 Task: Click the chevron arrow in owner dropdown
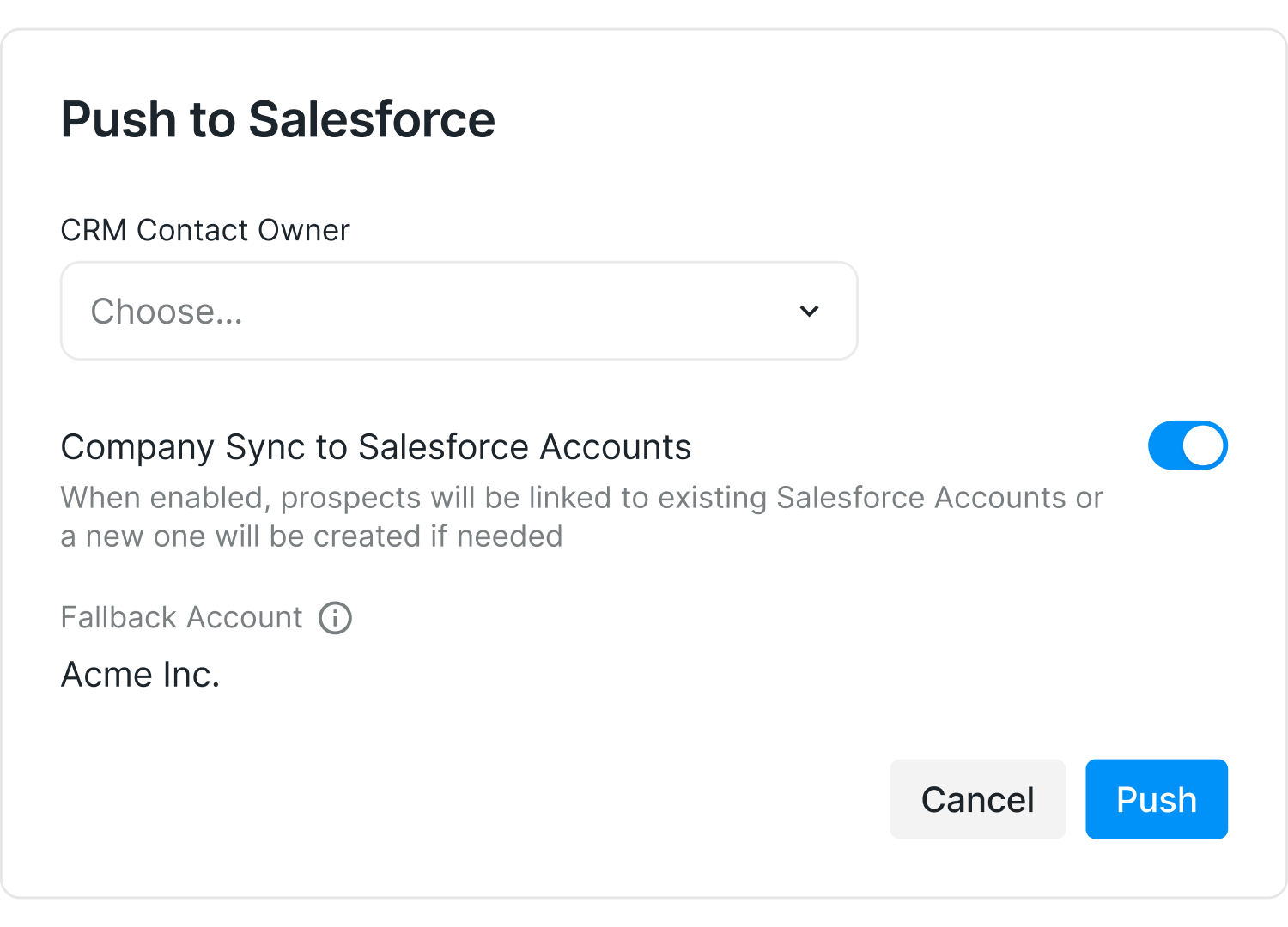click(809, 311)
